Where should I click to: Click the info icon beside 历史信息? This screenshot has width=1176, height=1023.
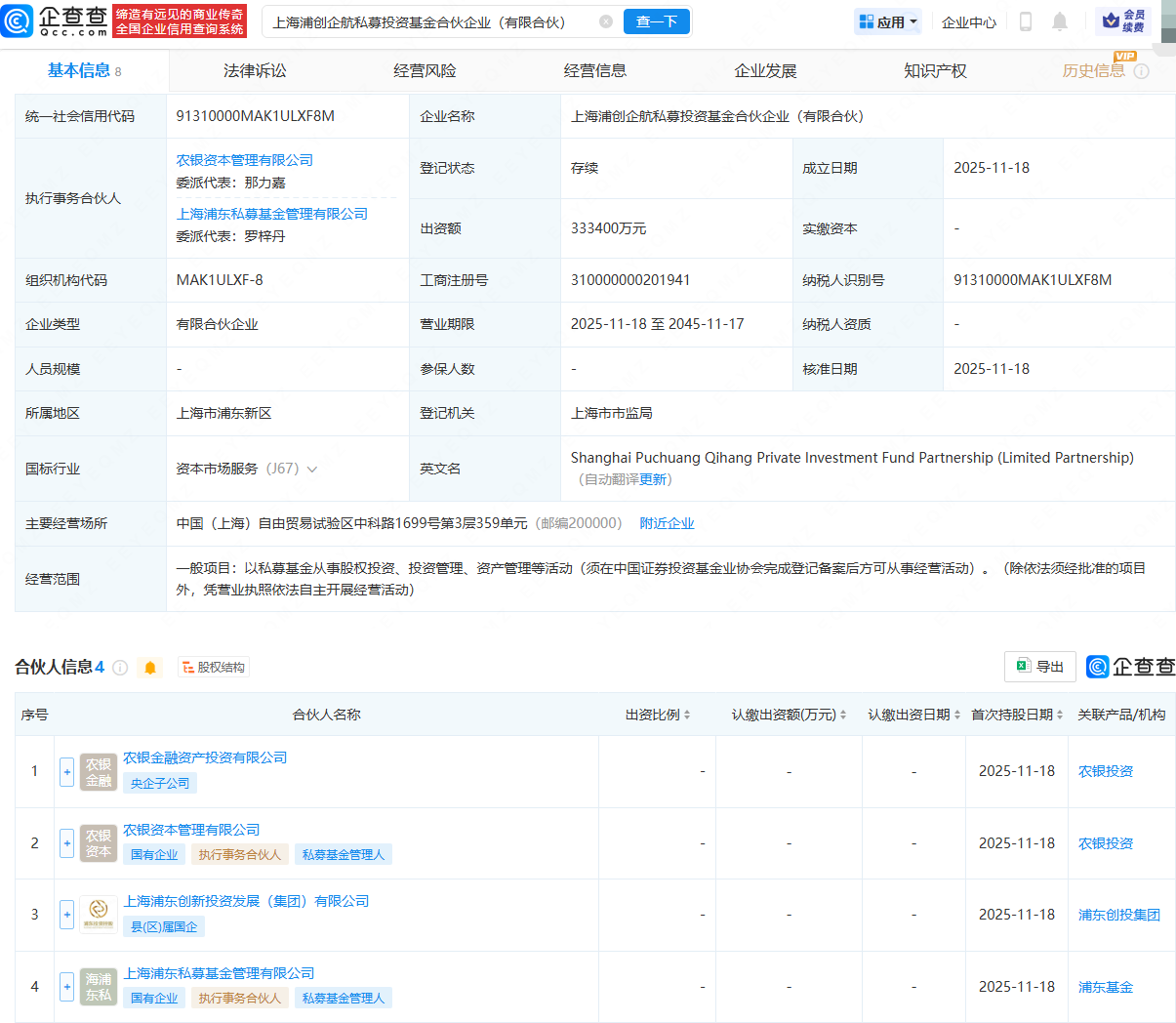pos(1142,71)
